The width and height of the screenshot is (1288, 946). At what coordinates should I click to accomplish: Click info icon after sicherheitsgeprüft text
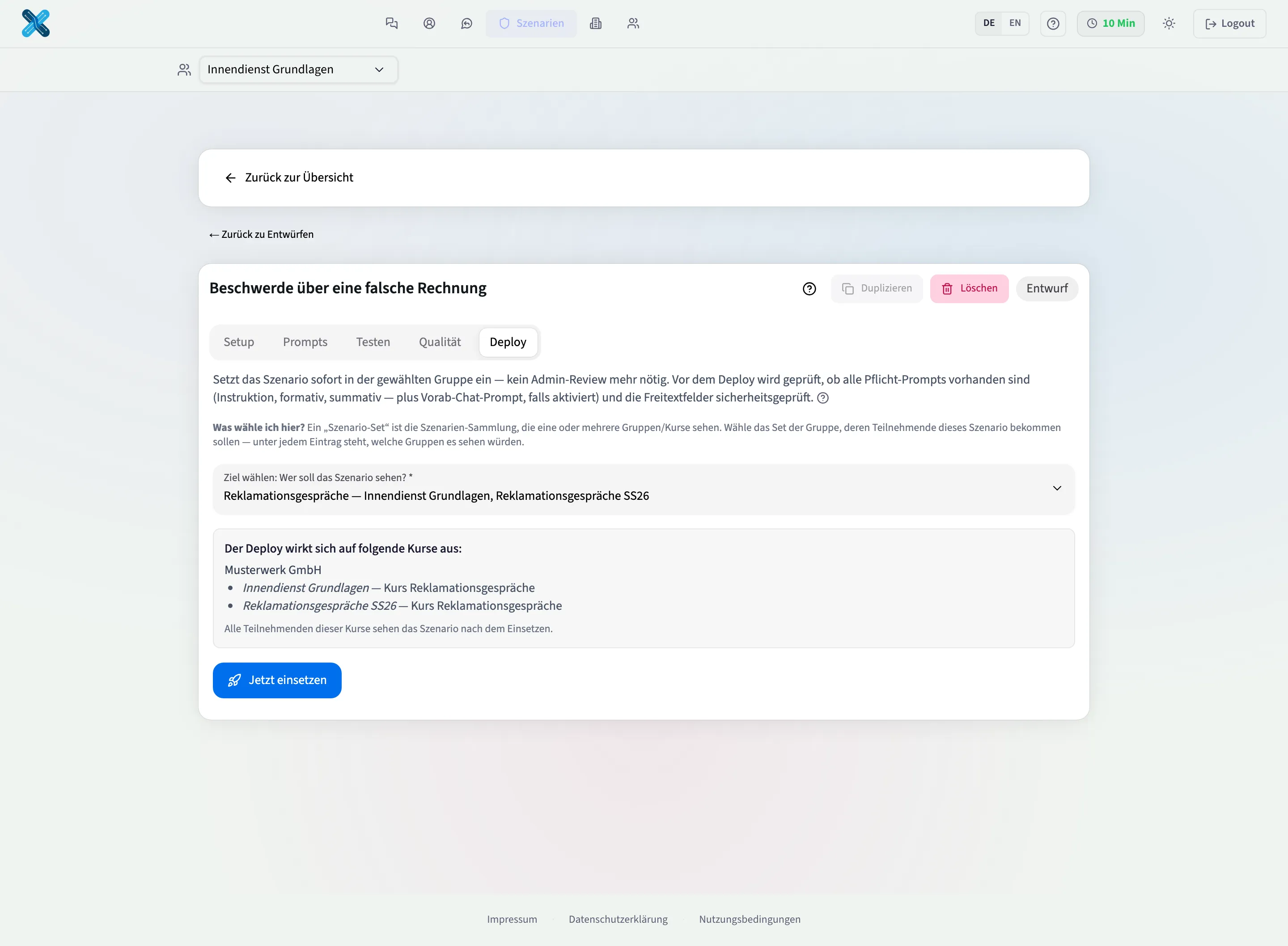(823, 398)
